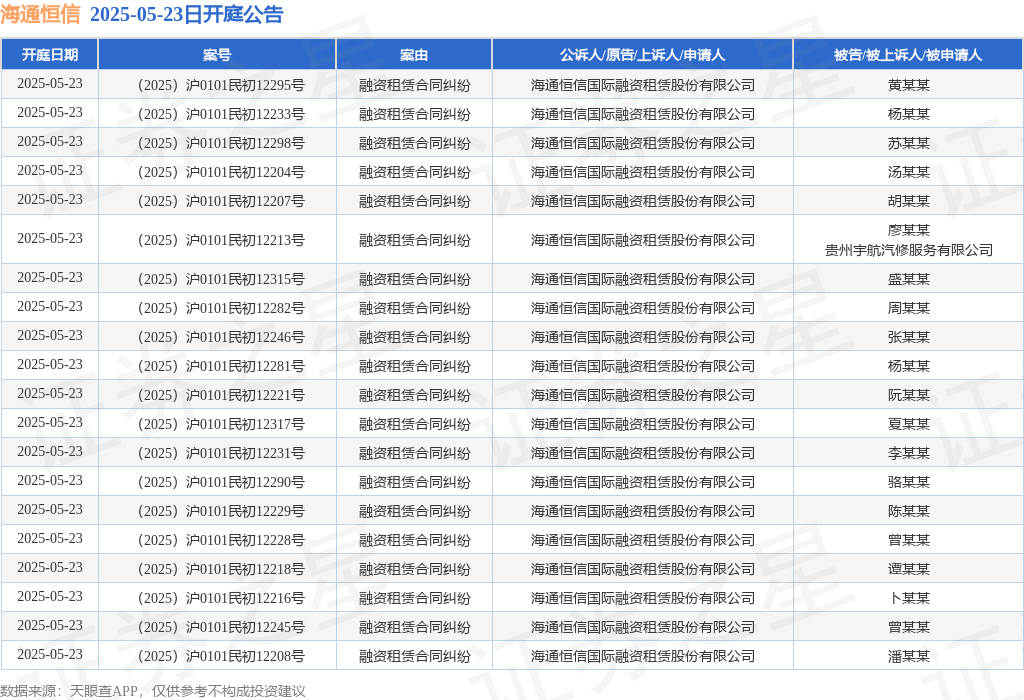Click the 开庭日期 column header
Screen dimensions: 1024x700
pos(50,55)
